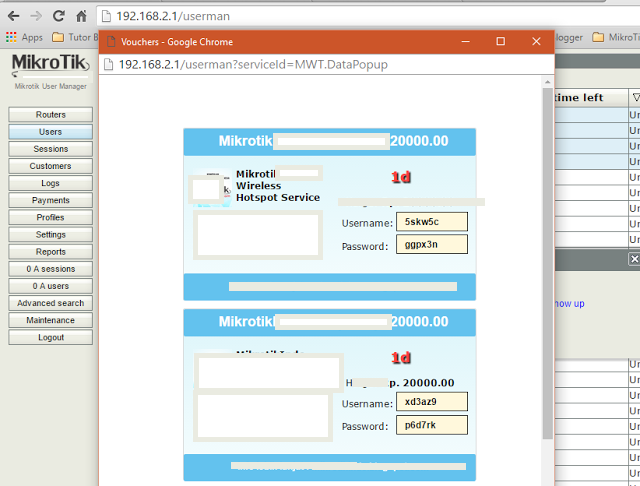Screen dimensions: 640x486
Task: Open the filter dropdown arrow in table header
Action: tap(635, 97)
